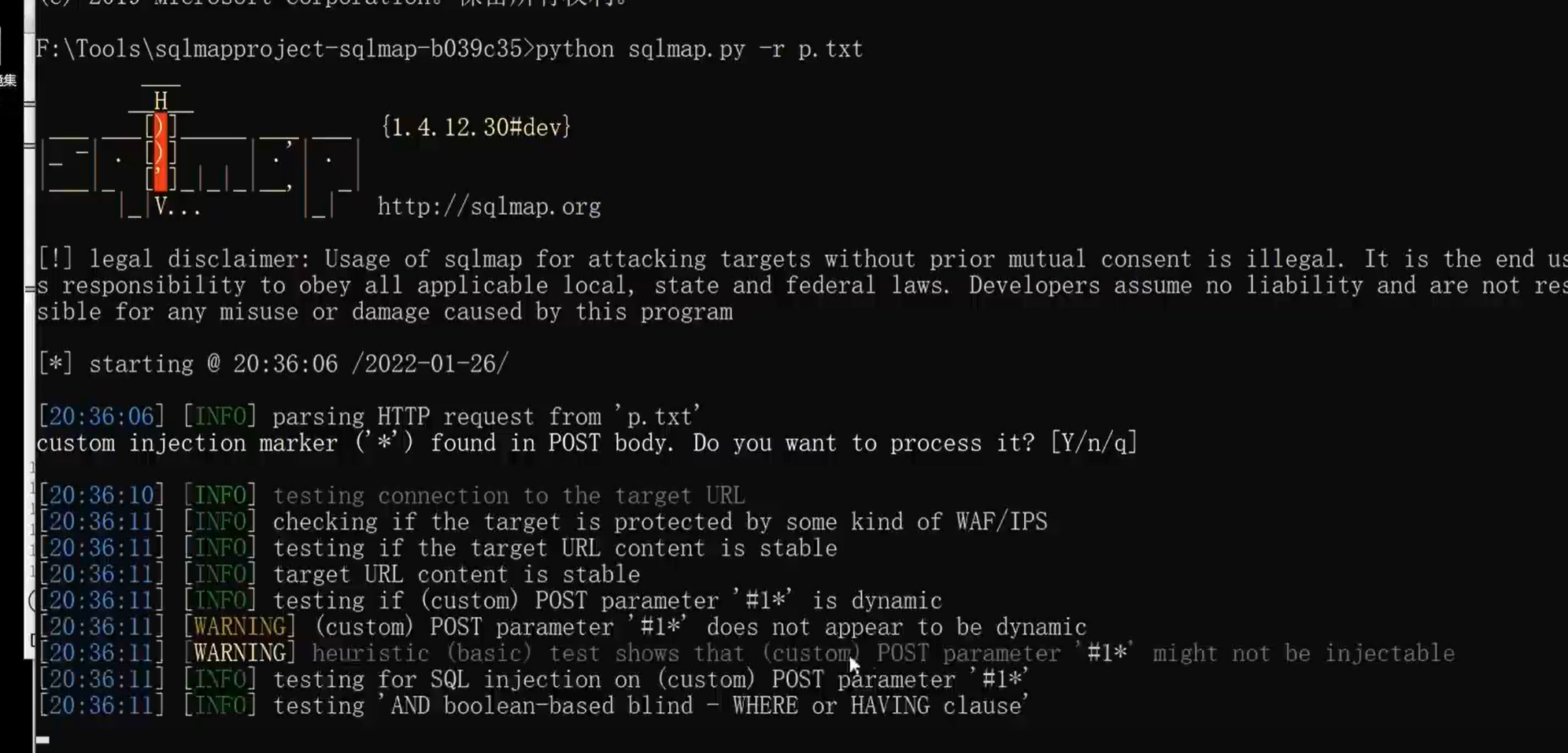Click the letter H atop the sqlmap logo
Screen dimensions: 1568x753
[161, 101]
